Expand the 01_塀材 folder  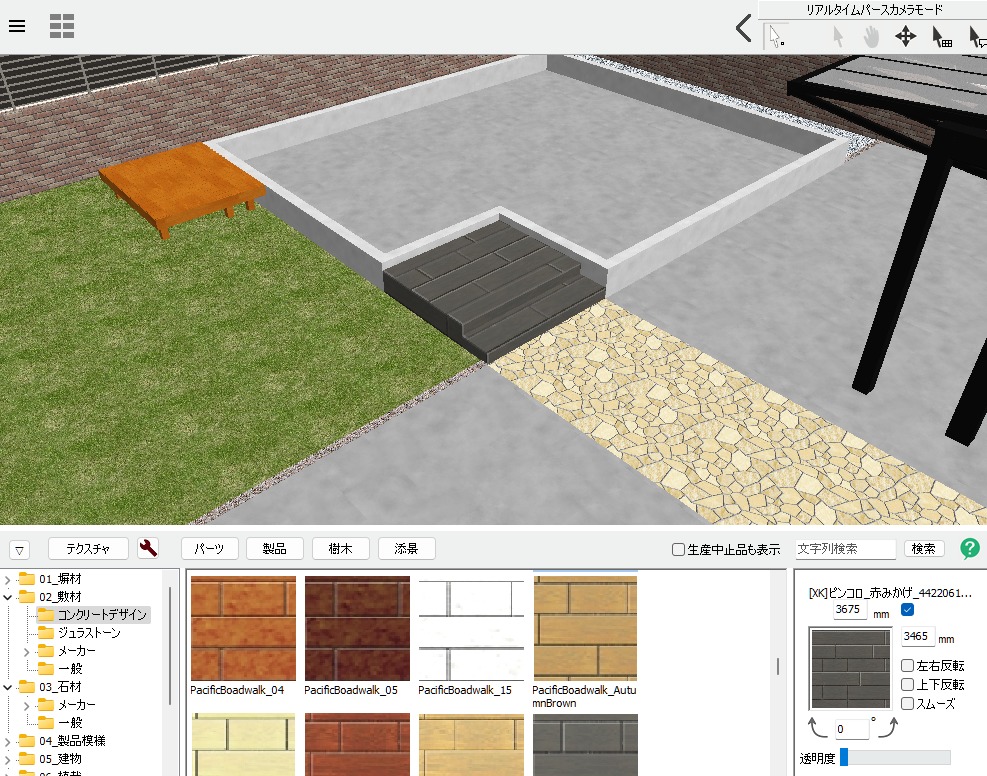tap(8, 579)
